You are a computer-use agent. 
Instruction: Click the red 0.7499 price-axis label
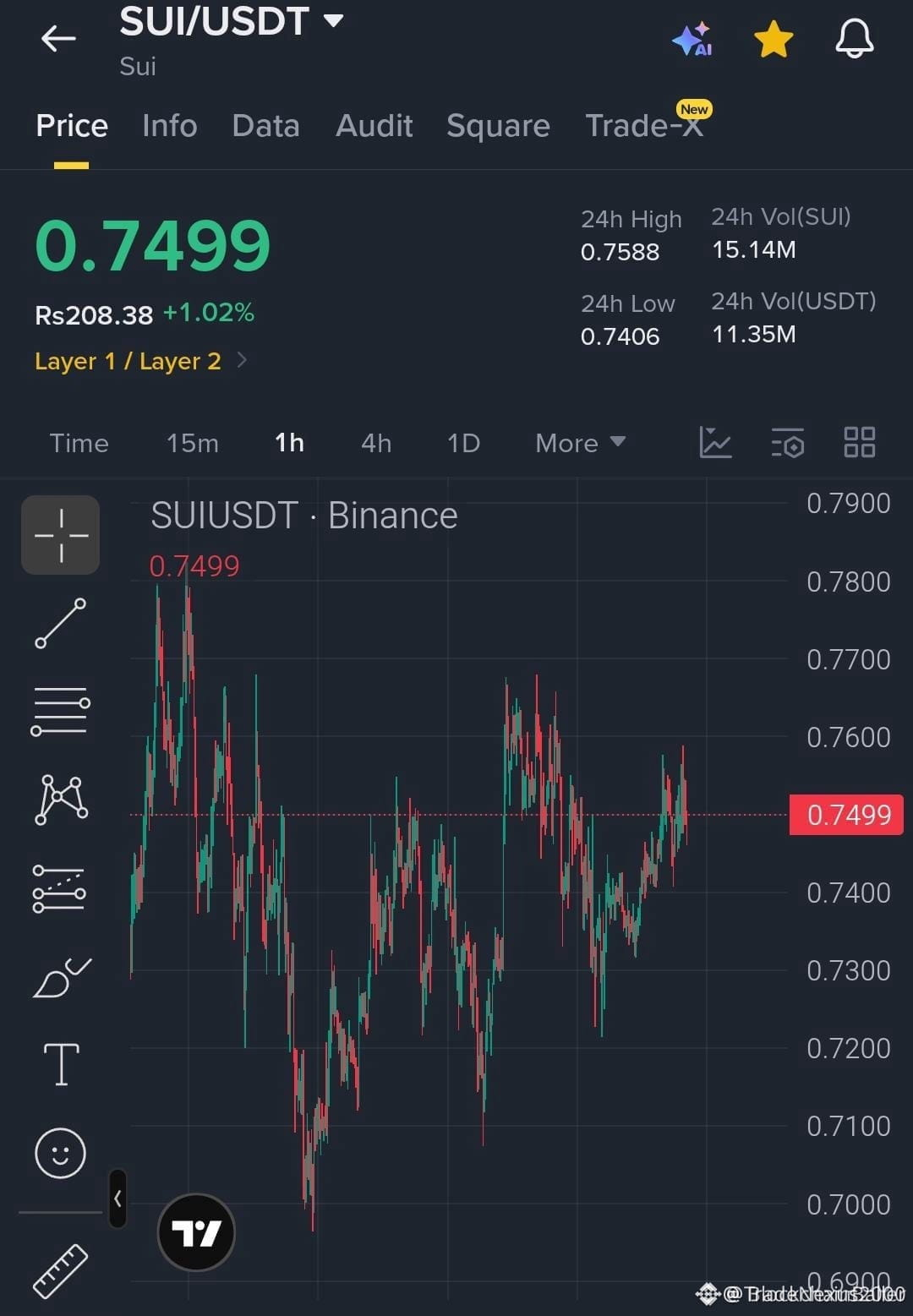click(846, 815)
